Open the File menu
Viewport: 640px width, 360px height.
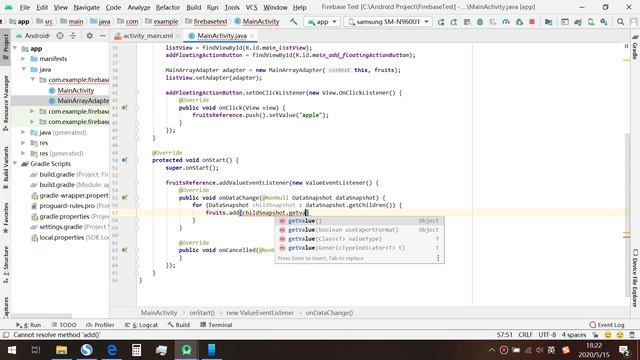coord(24,7)
